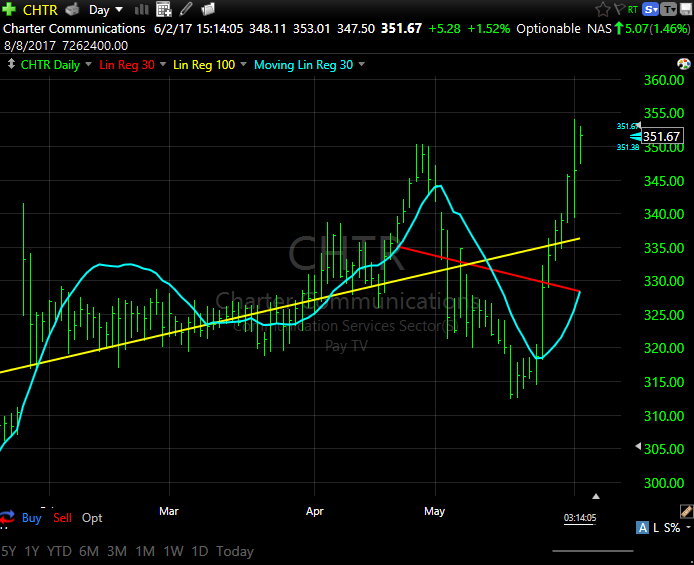Click the 360.00 price scale label
694x565 pixels.
pyautogui.click(x=664, y=80)
